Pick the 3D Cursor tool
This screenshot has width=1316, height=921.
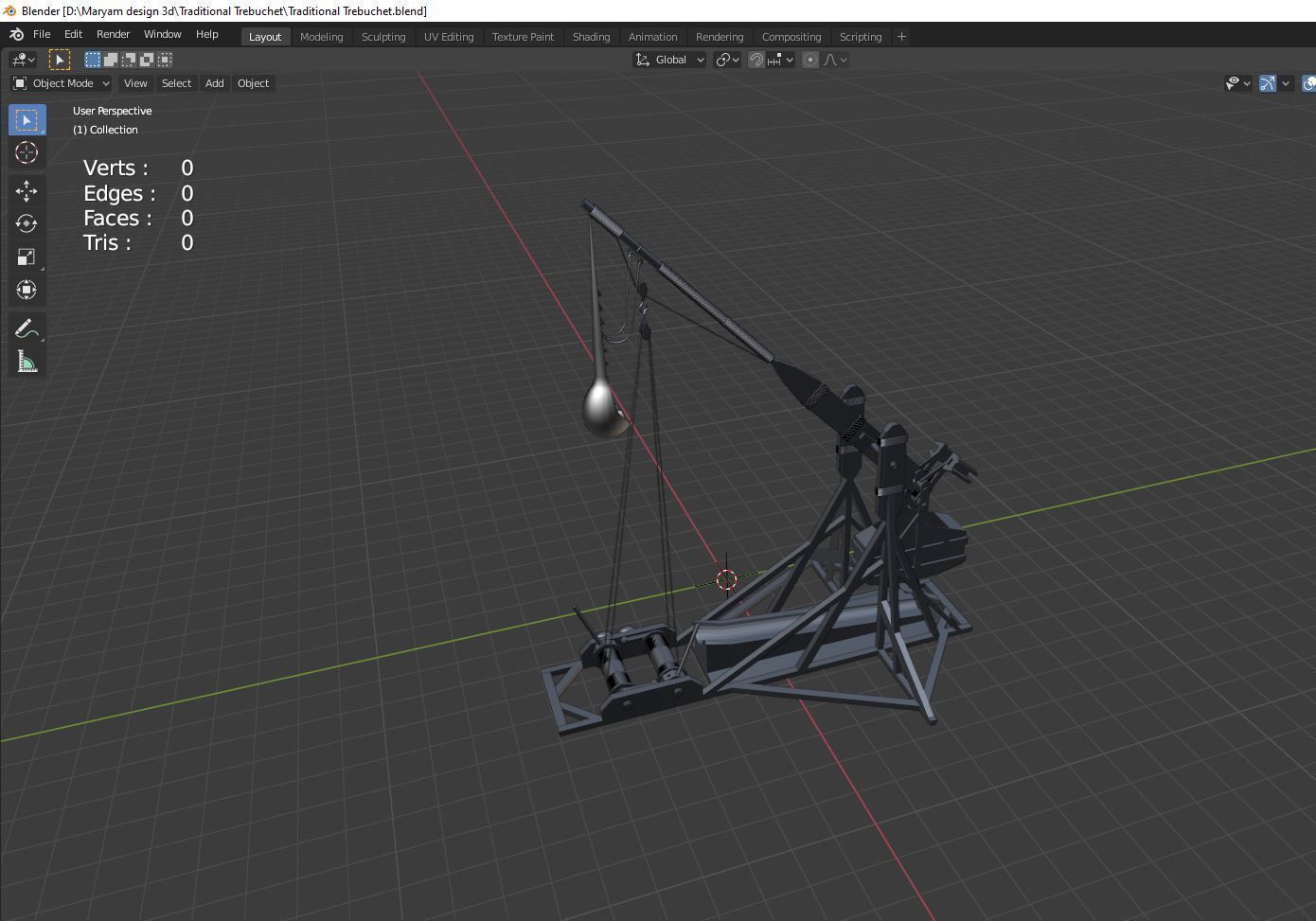pyautogui.click(x=27, y=152)
